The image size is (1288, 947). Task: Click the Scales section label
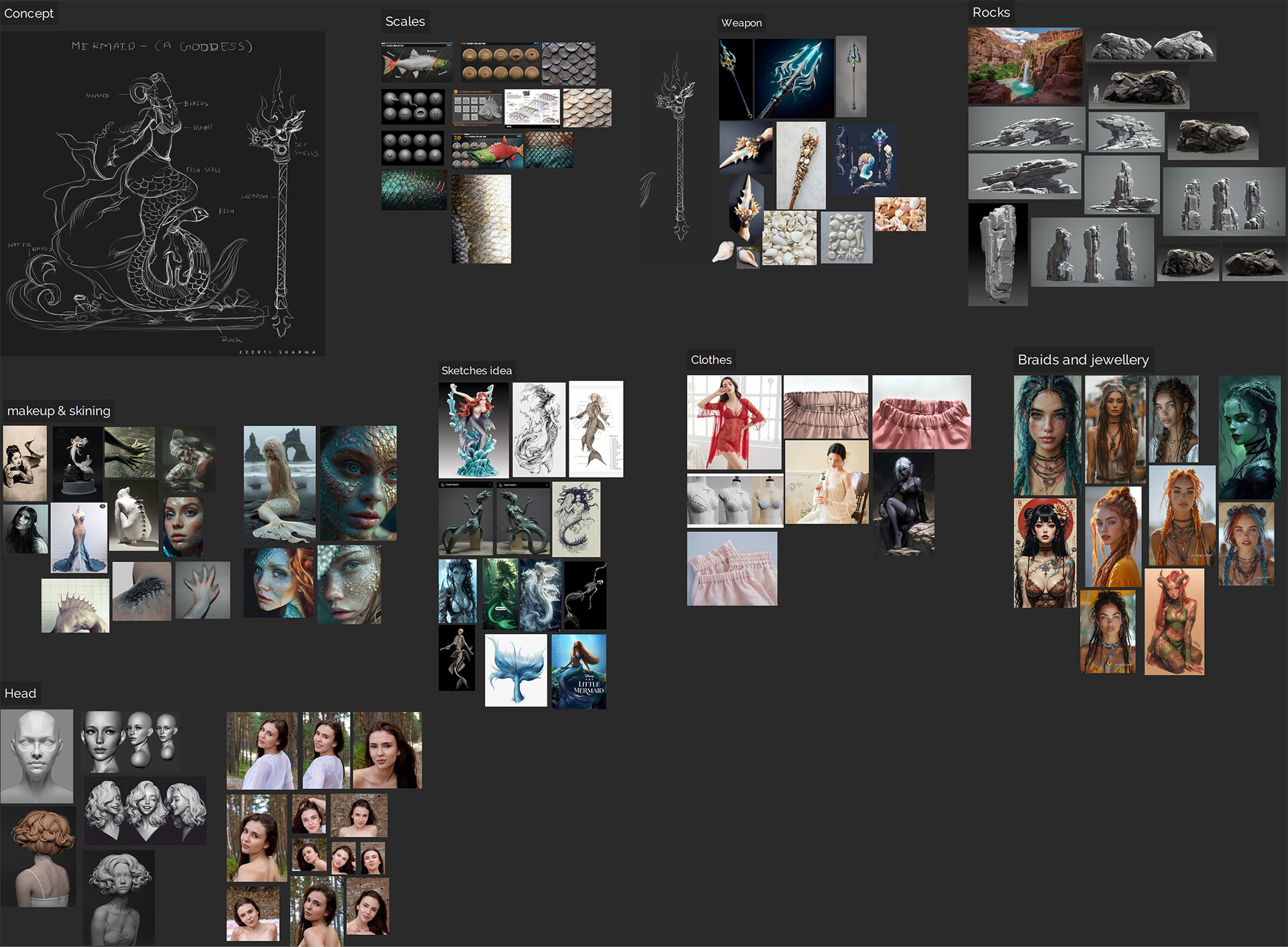coord(405,21)
